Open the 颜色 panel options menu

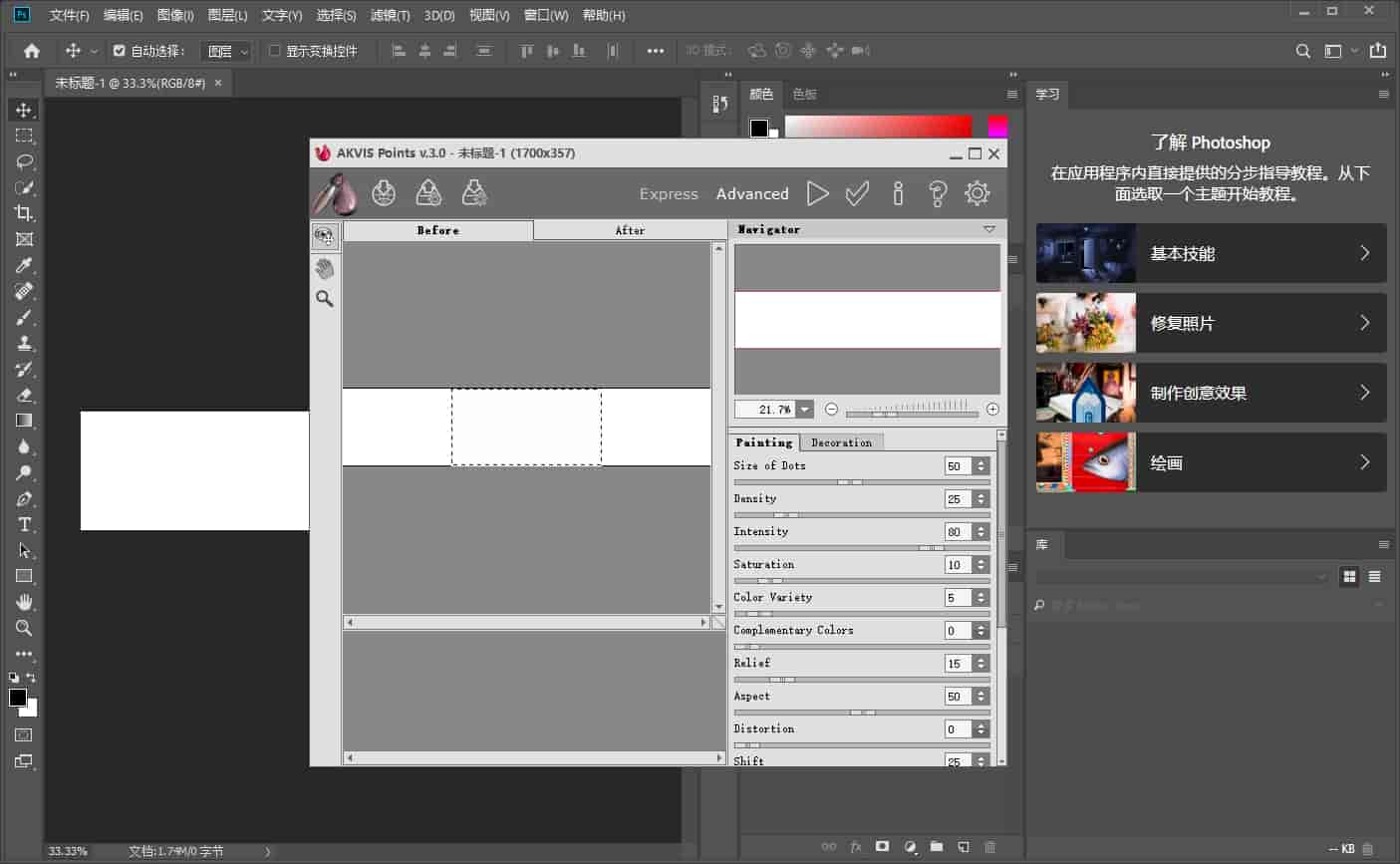click(x=1012, y=94)
